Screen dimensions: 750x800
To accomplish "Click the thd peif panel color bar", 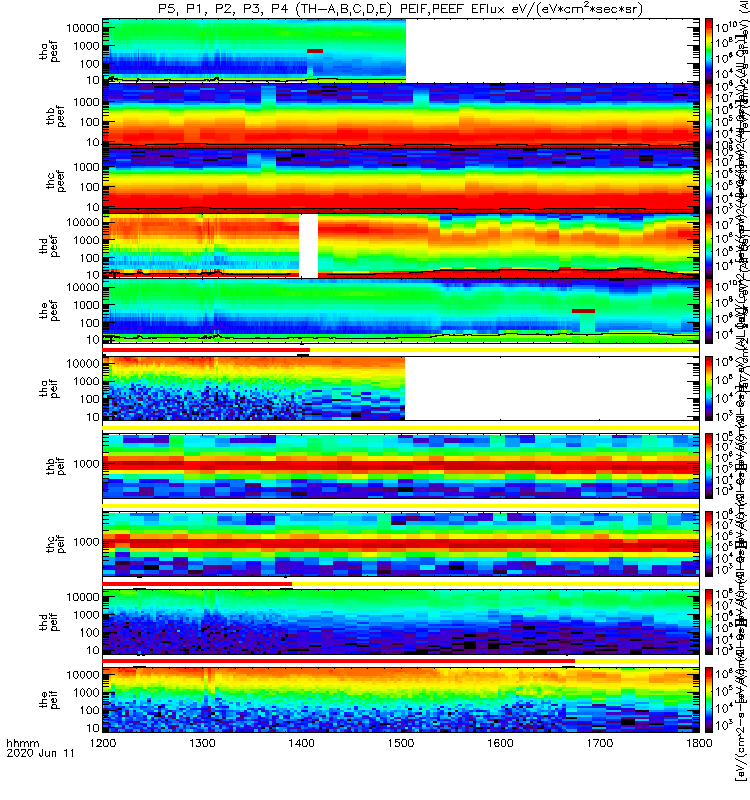I will coord(709,622).
